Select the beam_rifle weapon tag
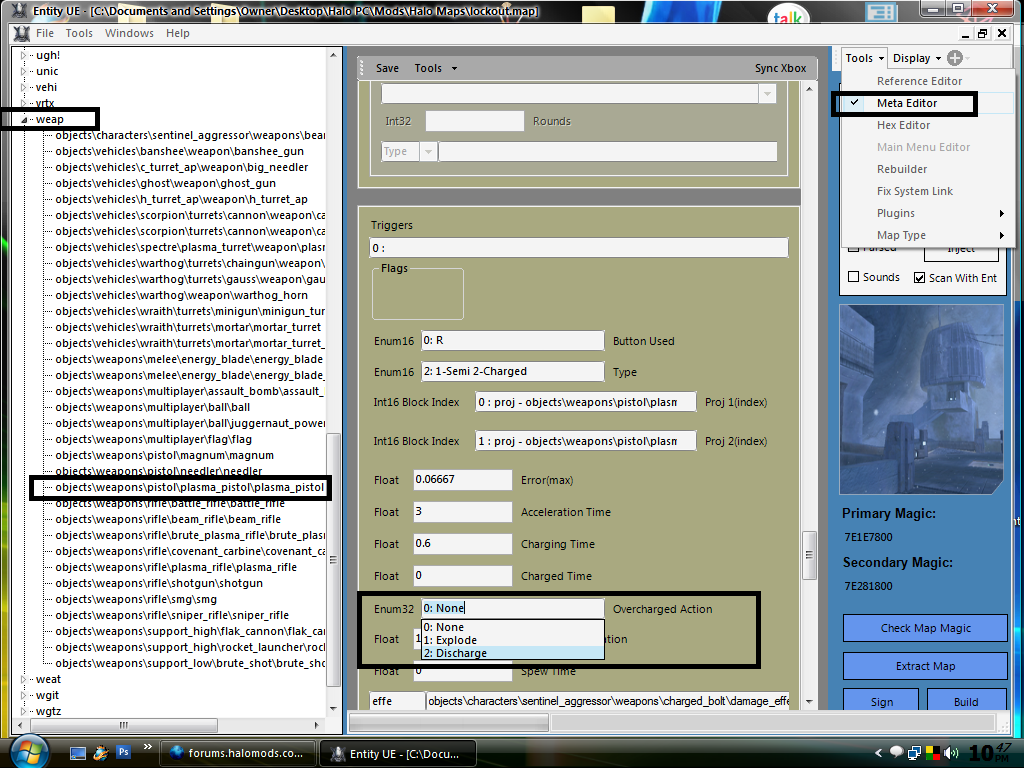1024x768 pixels. click(168, 519)
